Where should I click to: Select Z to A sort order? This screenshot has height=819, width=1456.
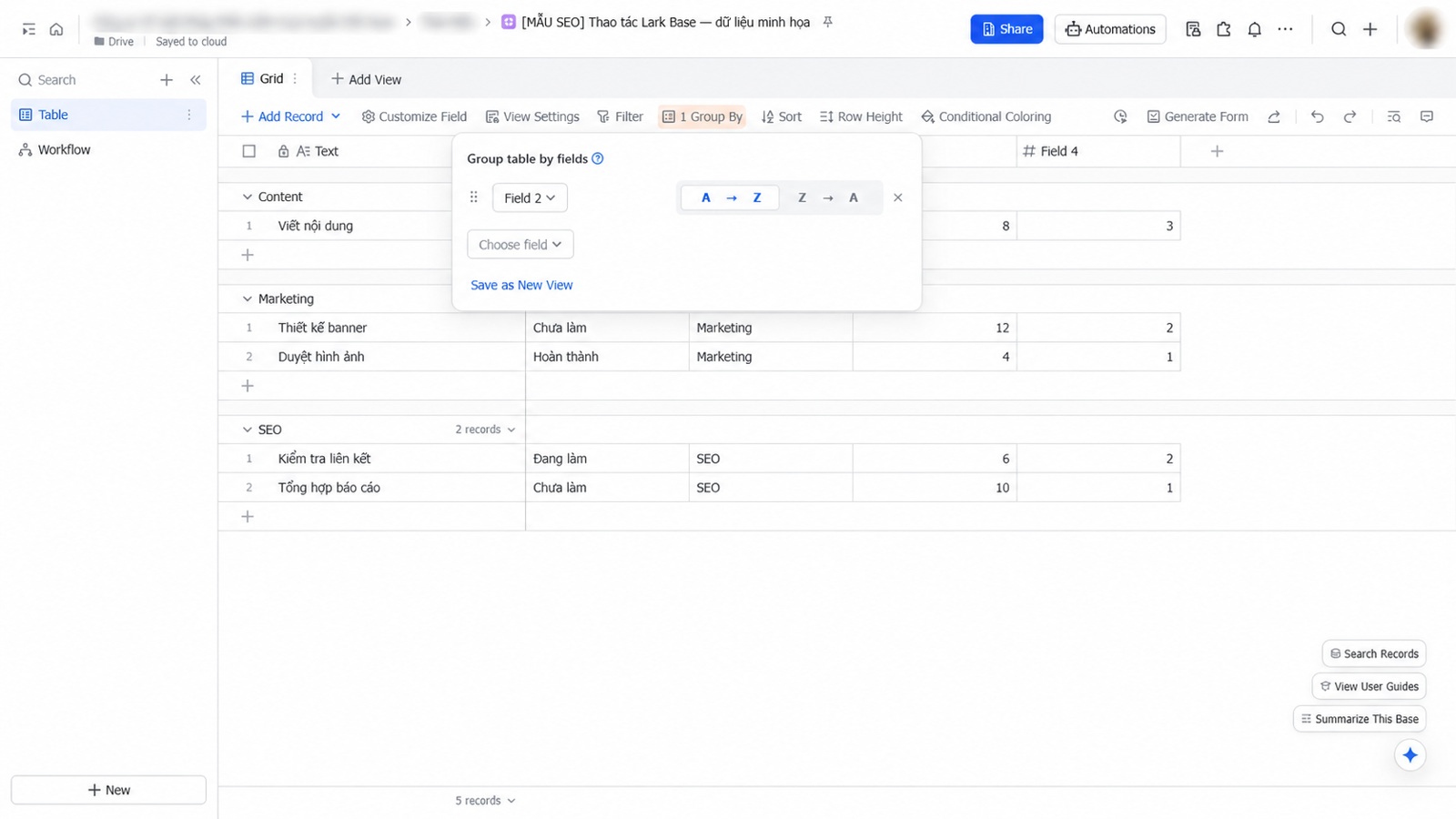[828, 197]
